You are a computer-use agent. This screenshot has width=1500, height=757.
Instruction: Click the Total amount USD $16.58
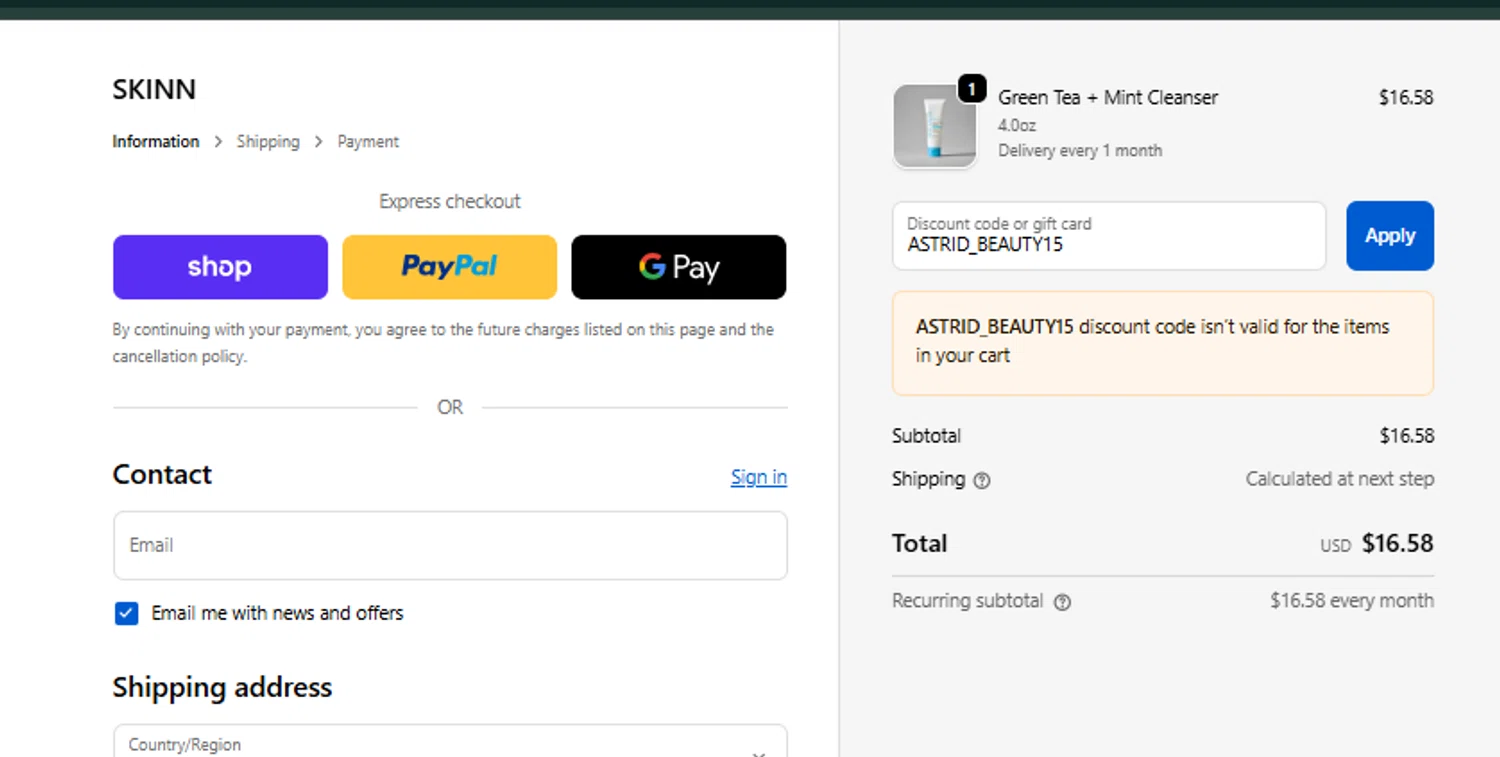pyautogui.click(x=1377, y=544)
